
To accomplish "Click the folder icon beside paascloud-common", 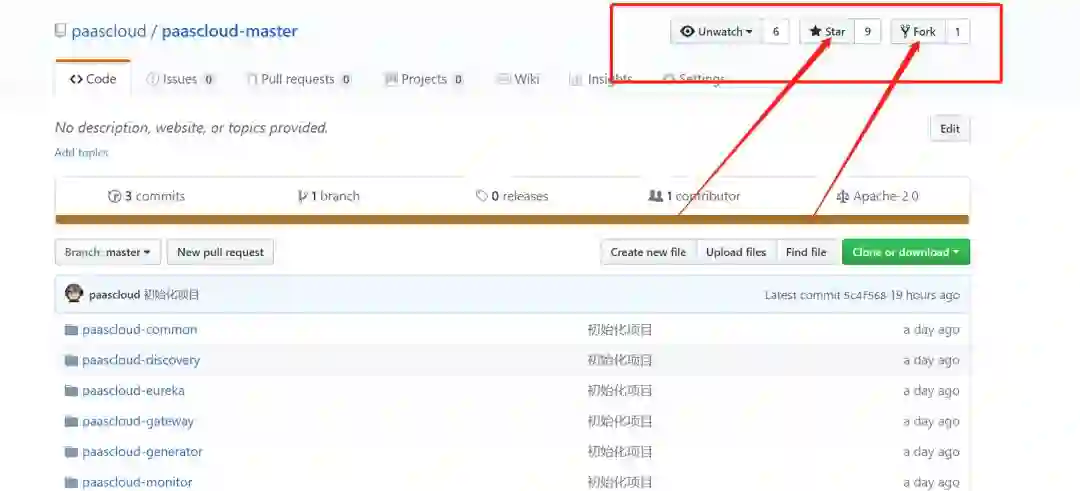I will [x=71, y=330].
